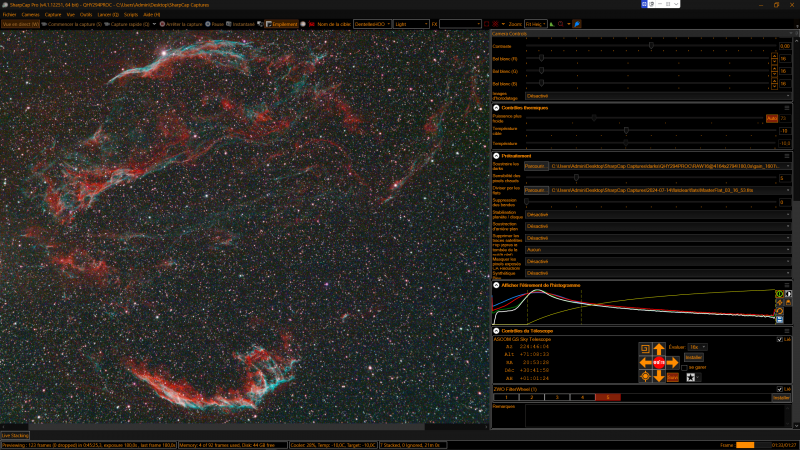Select filter wheel position 5
This screenshot has width=800, height=450.
click(608, 397)
